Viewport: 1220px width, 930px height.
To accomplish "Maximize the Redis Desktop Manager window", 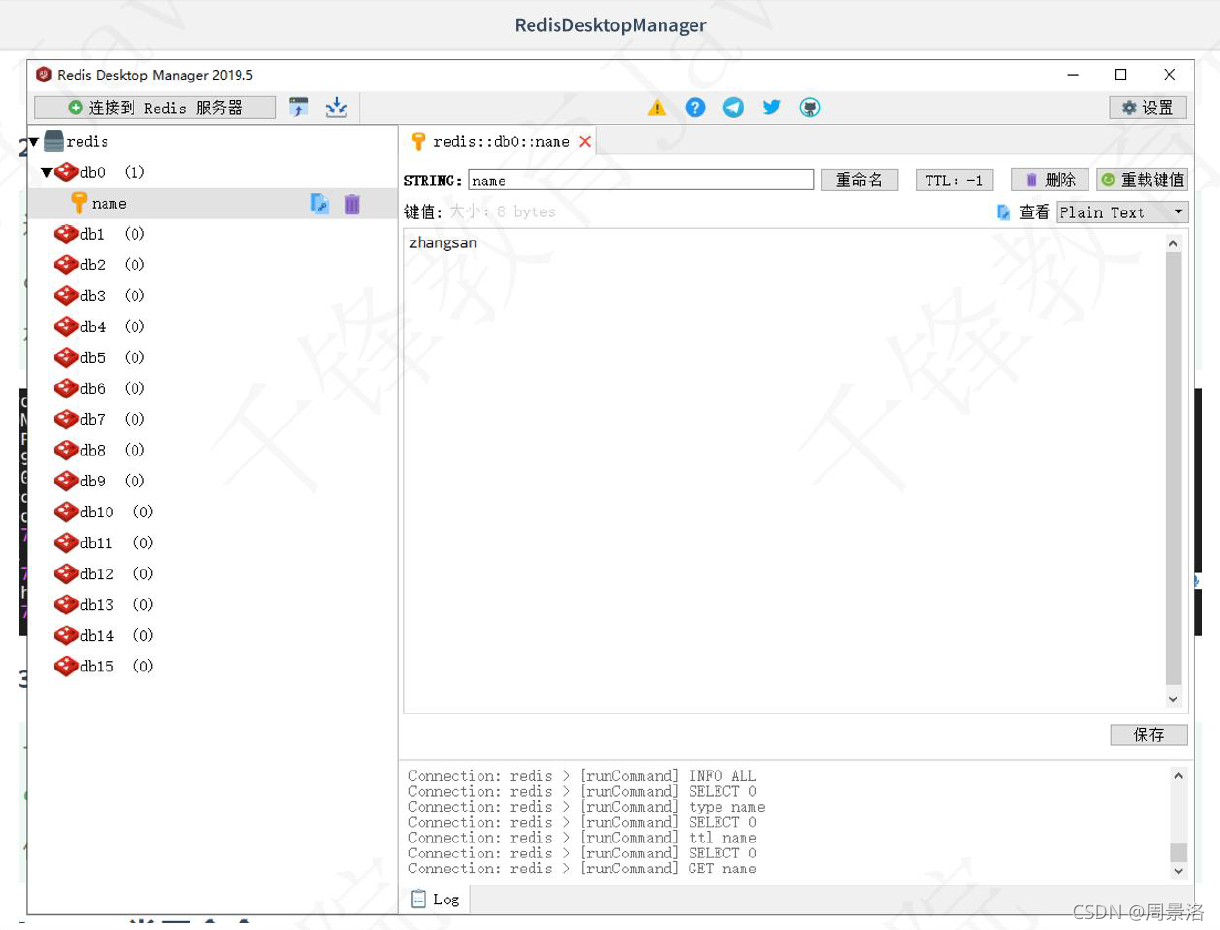I will [x=1121, y=75].
